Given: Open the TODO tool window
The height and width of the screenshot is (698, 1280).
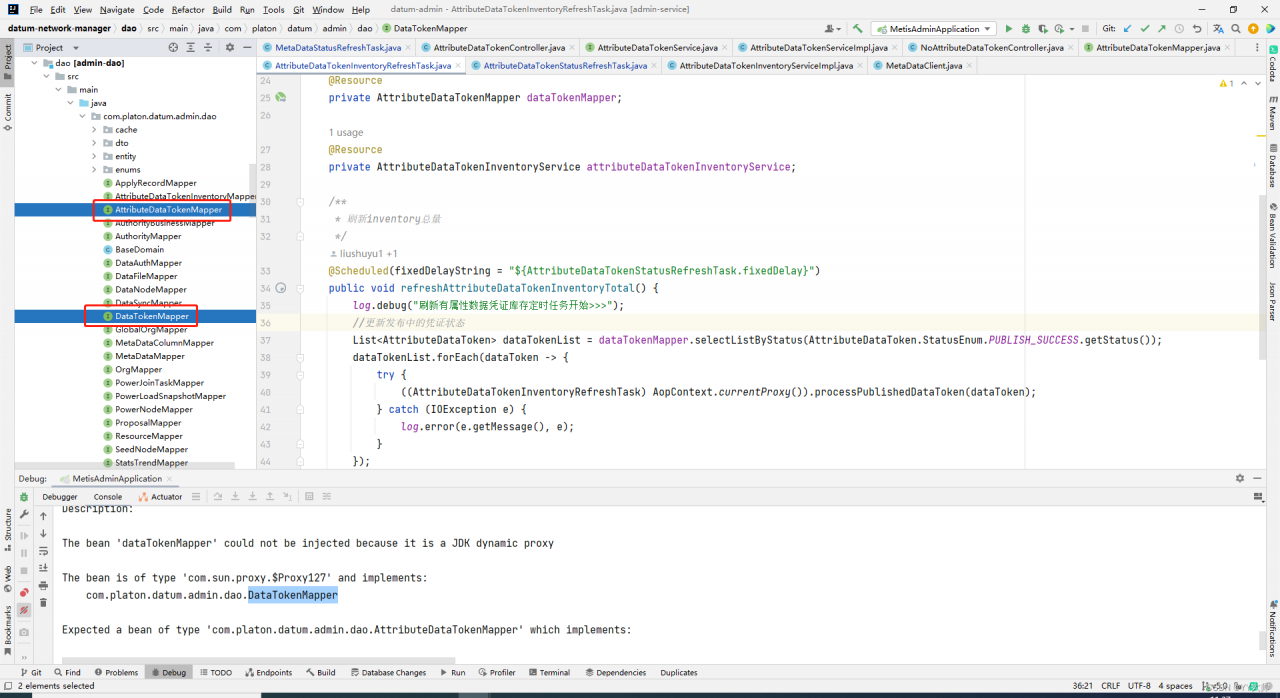Looking at the screenshot, I should 215,672.
